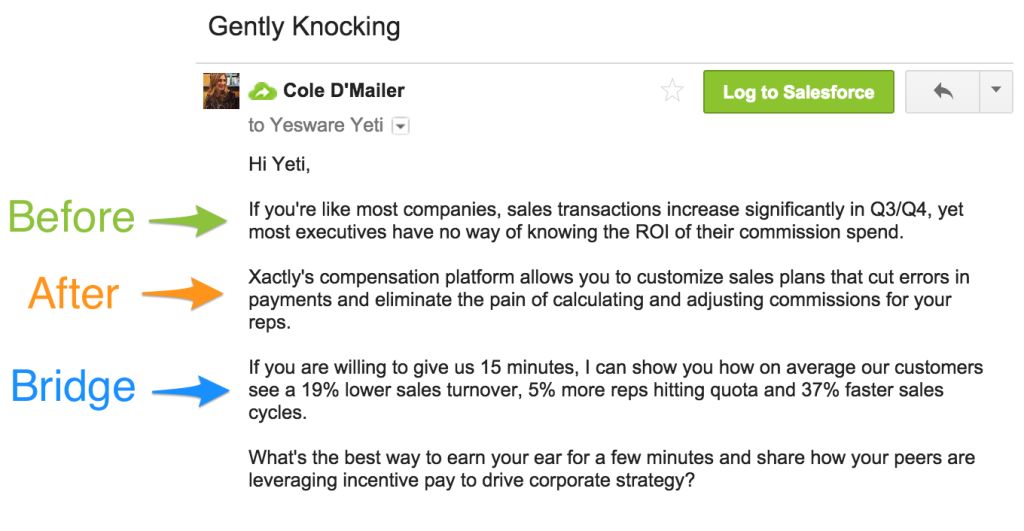Select the Gently Knocking subject line

point(304,27)
